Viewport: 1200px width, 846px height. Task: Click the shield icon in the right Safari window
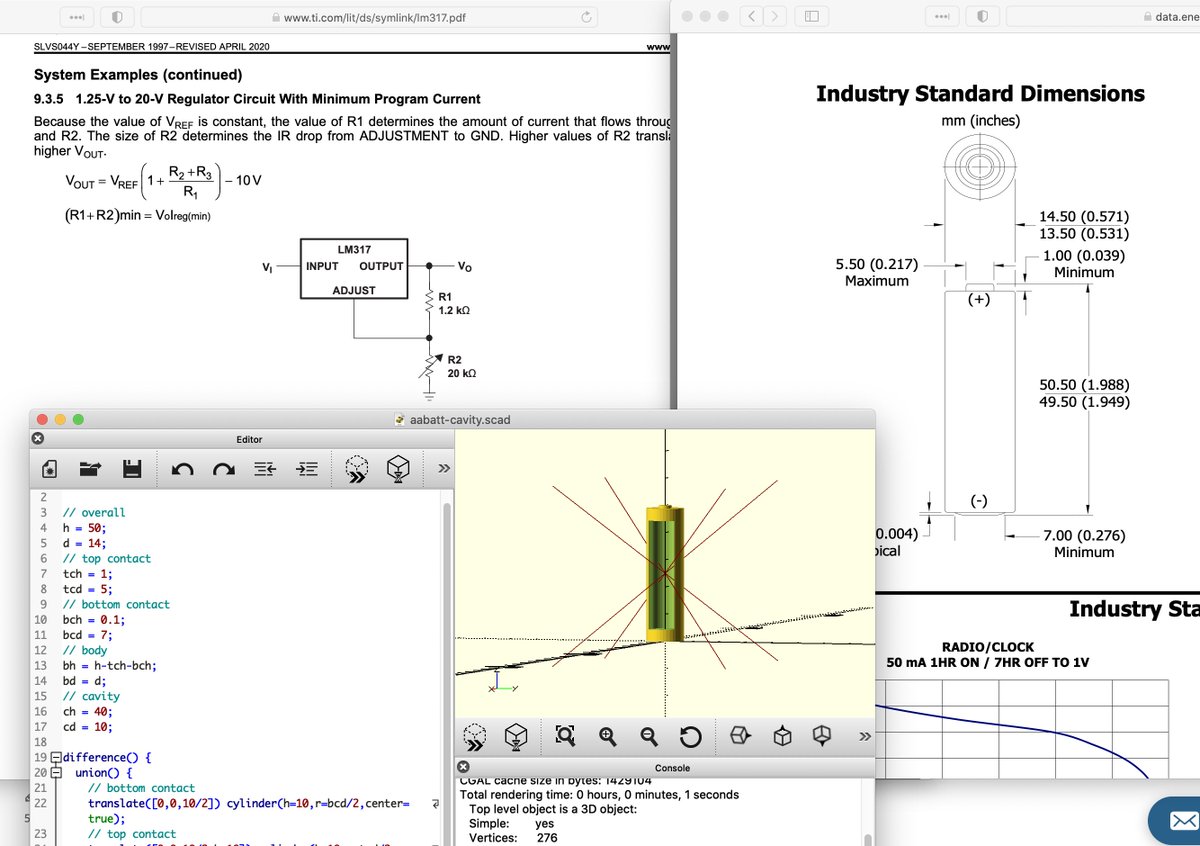984,17
